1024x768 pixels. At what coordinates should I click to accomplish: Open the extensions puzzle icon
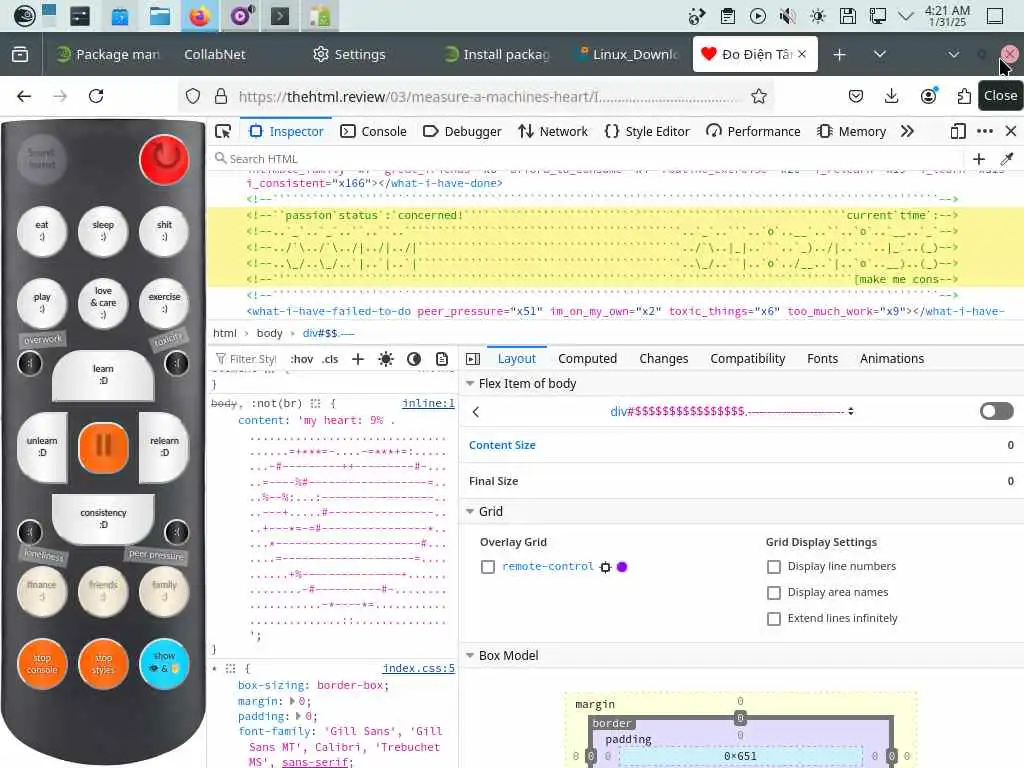(964, 97)
